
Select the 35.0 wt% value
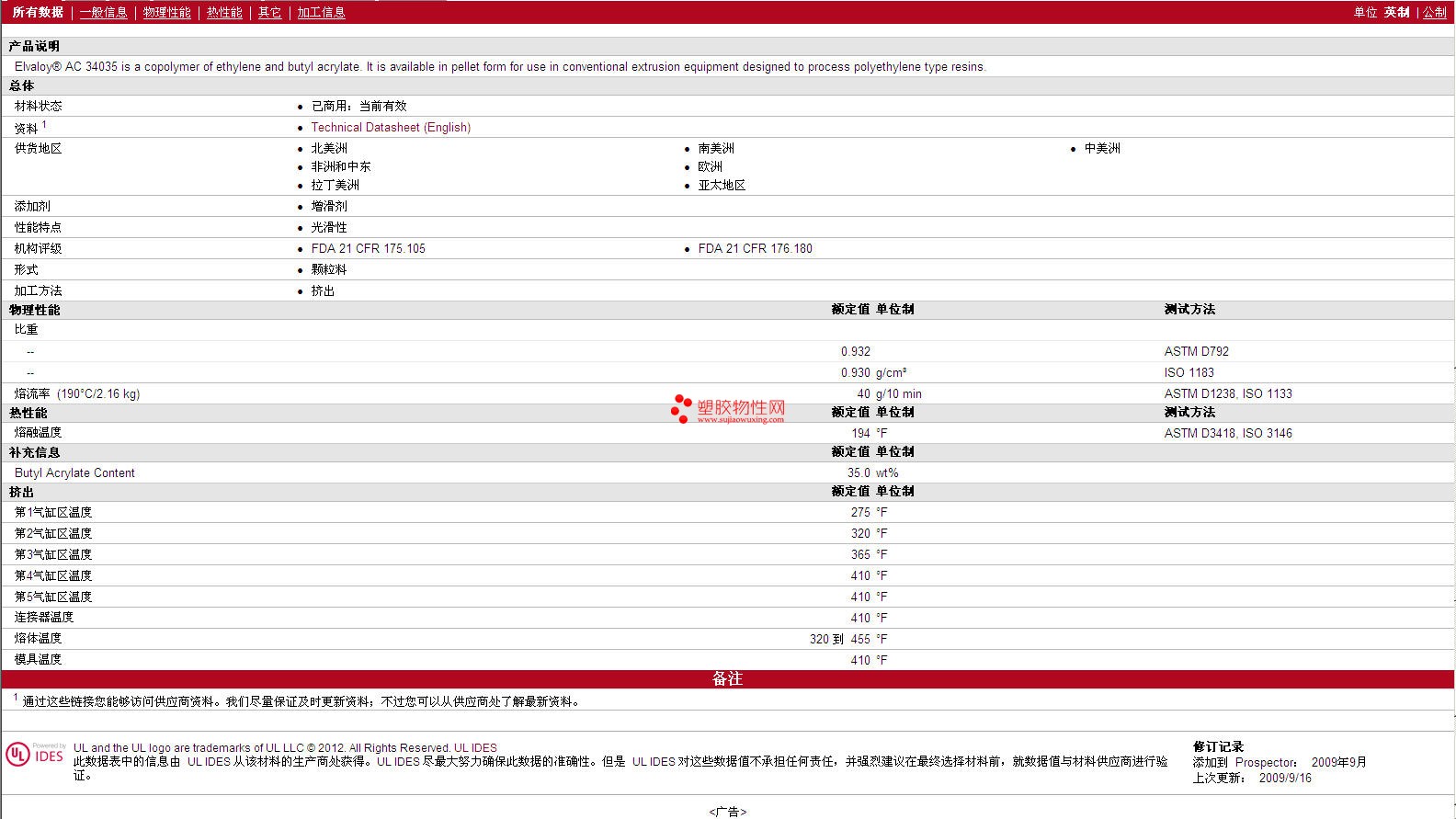point(873,473)
